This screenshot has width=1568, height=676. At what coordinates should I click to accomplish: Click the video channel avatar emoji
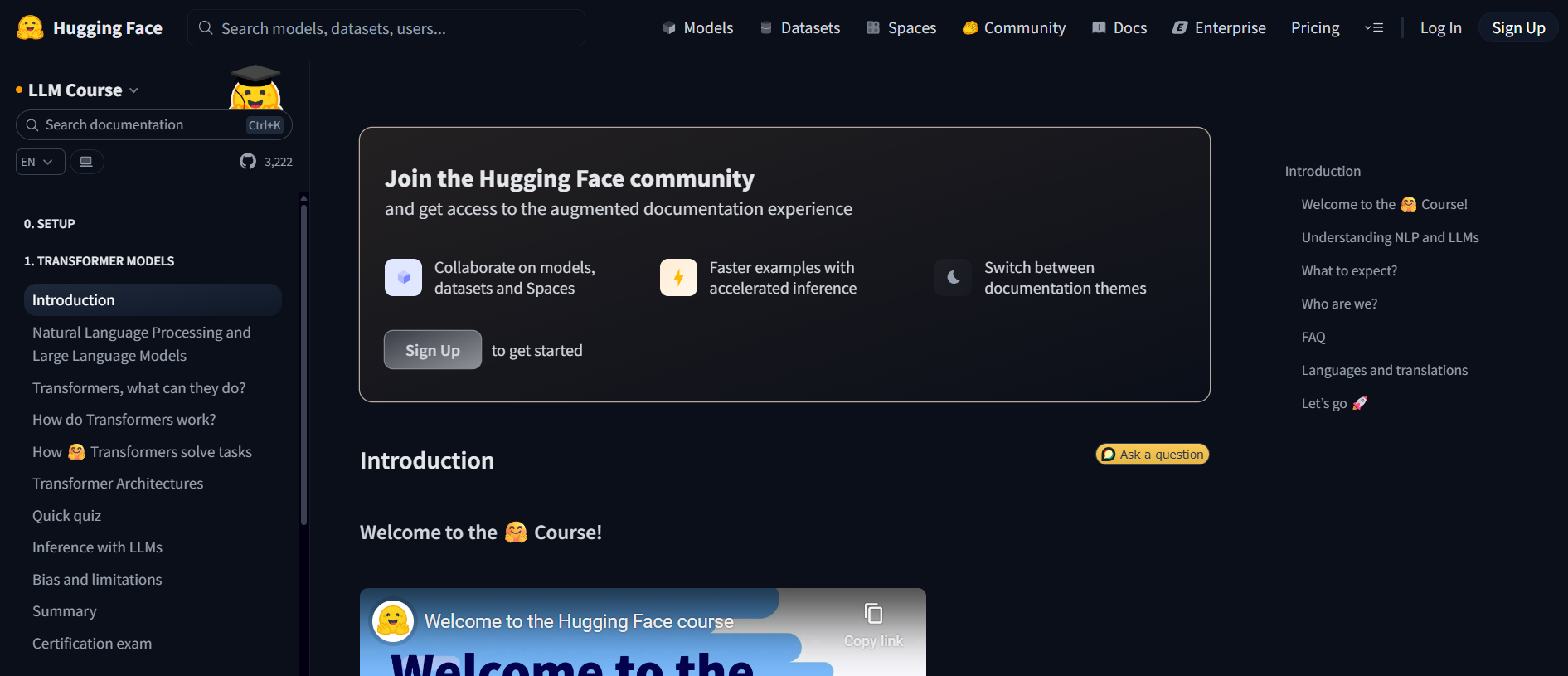tap(393, 621)
